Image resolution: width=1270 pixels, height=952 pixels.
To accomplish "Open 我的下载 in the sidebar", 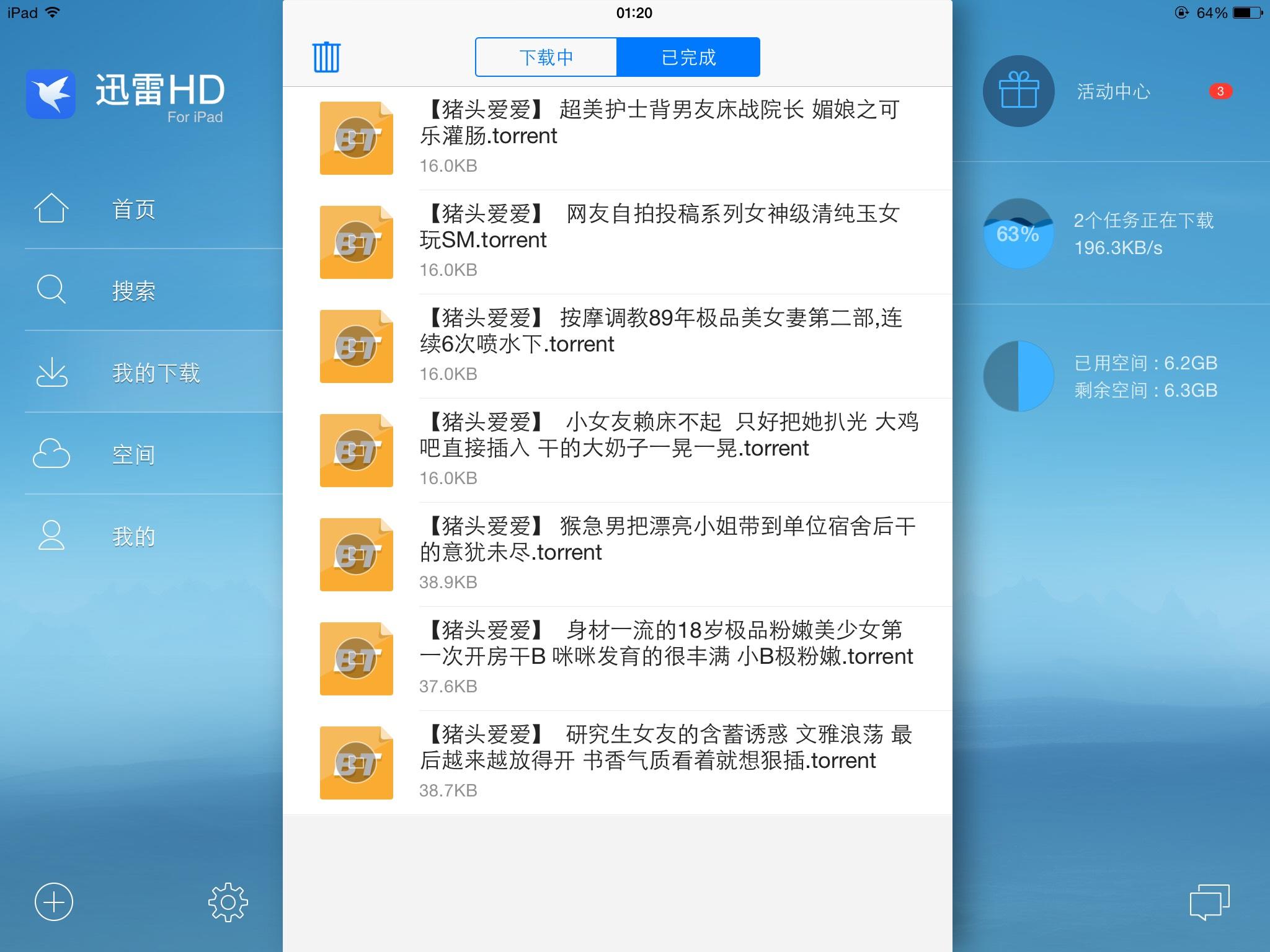I will coord(156,372).
